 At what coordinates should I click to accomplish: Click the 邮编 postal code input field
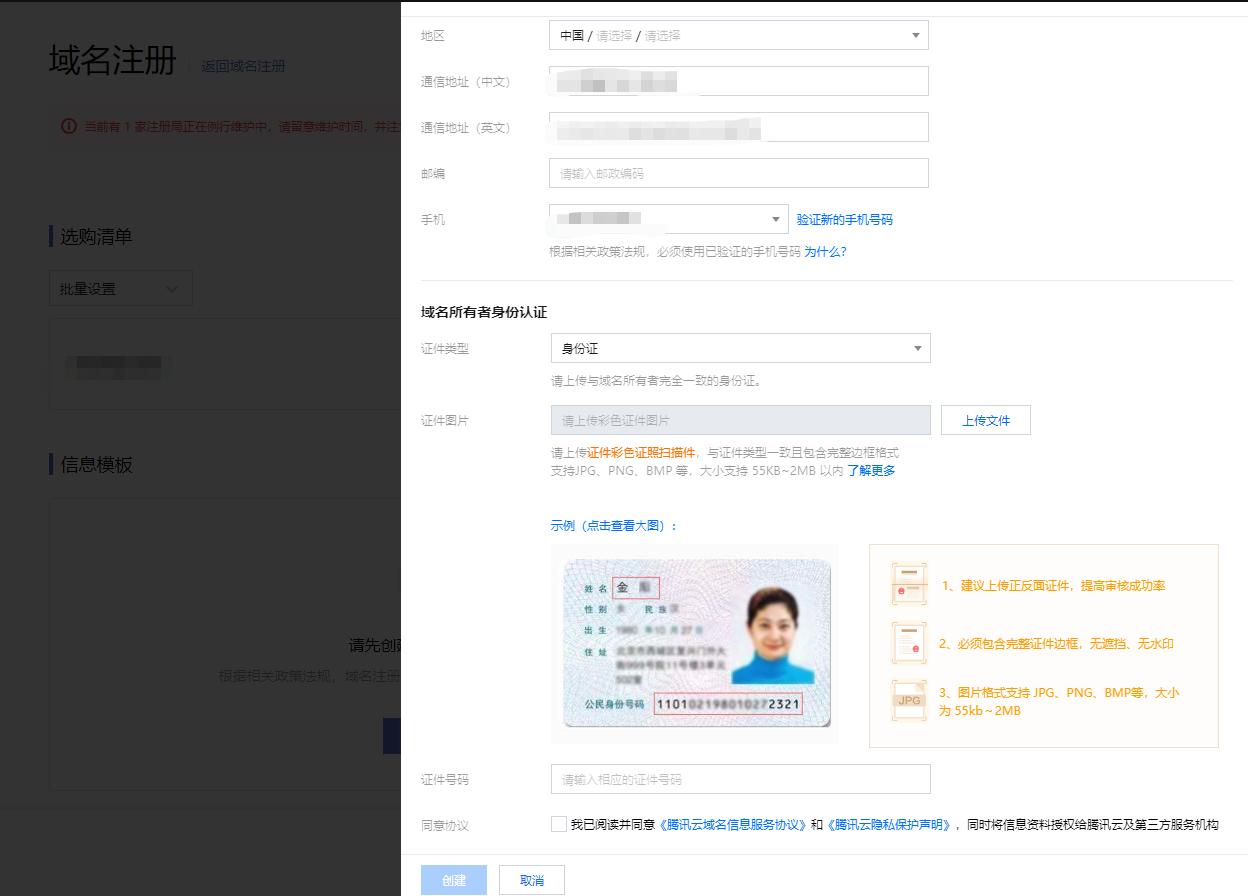(x=738, y=172)
